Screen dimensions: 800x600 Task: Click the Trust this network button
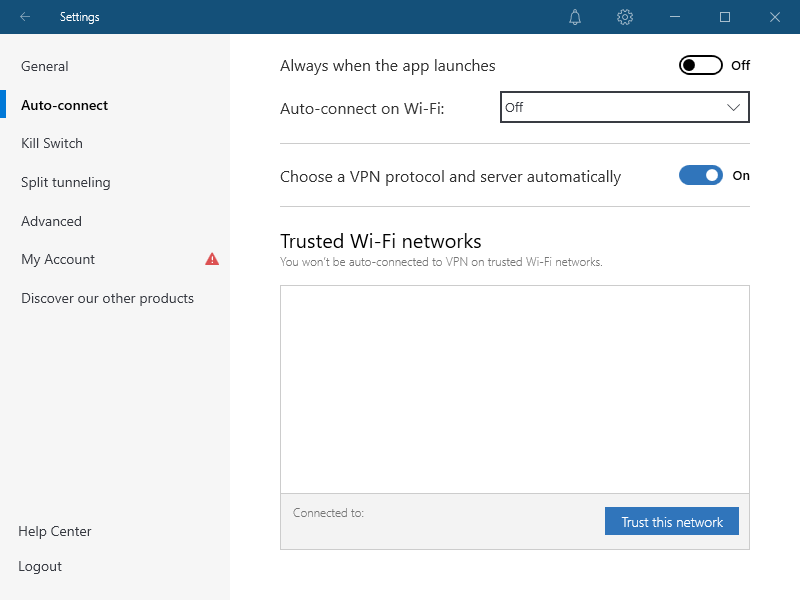click(x=671, y=521)
